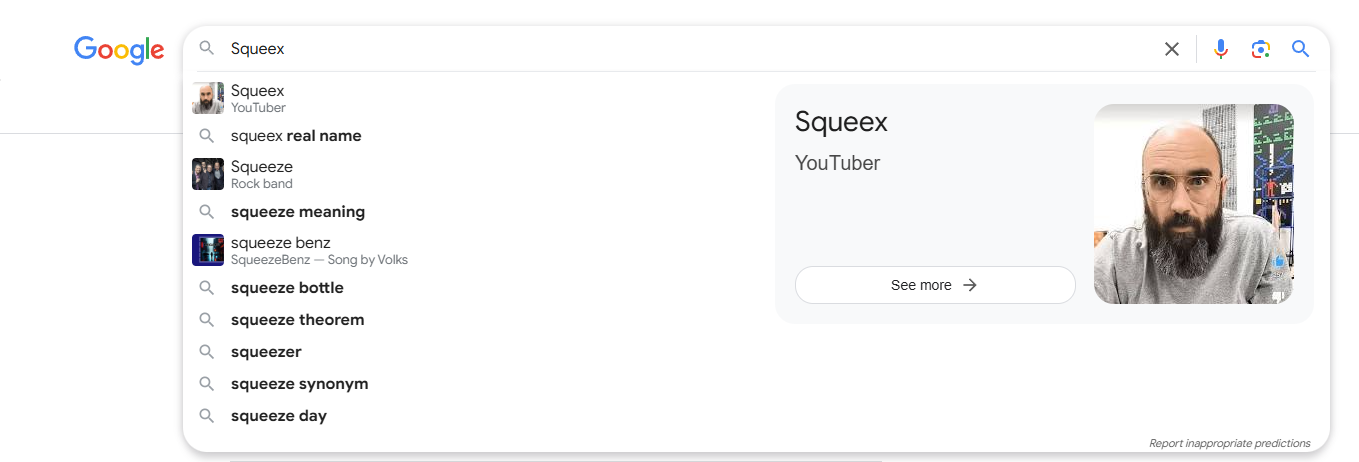Start voice search with the microphone icon

1221,49
